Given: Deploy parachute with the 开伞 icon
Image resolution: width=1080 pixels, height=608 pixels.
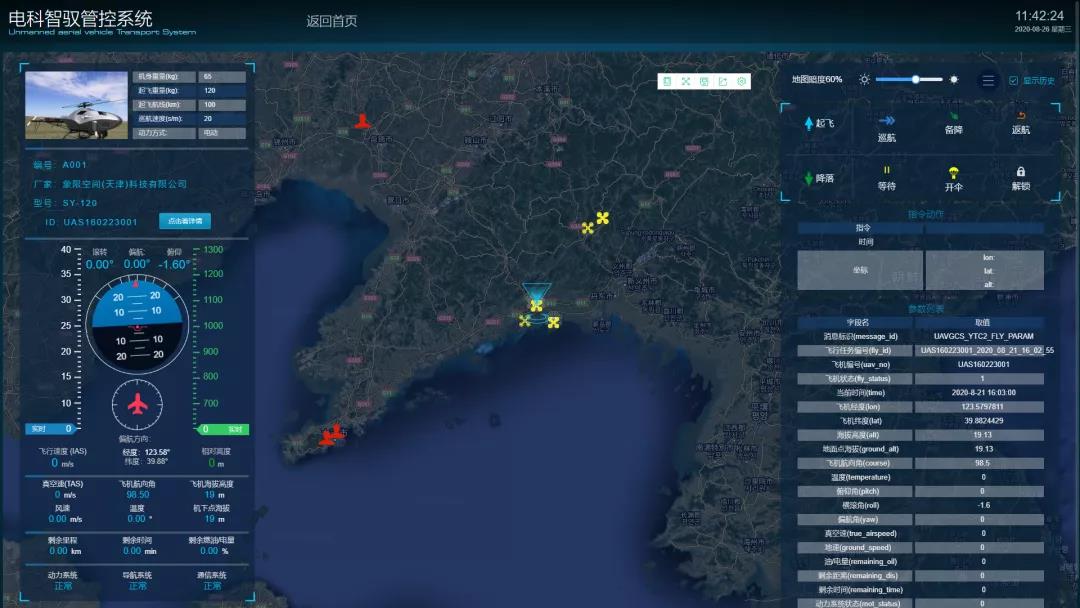Looking at the screenshot, I should [x=954, y=172].
